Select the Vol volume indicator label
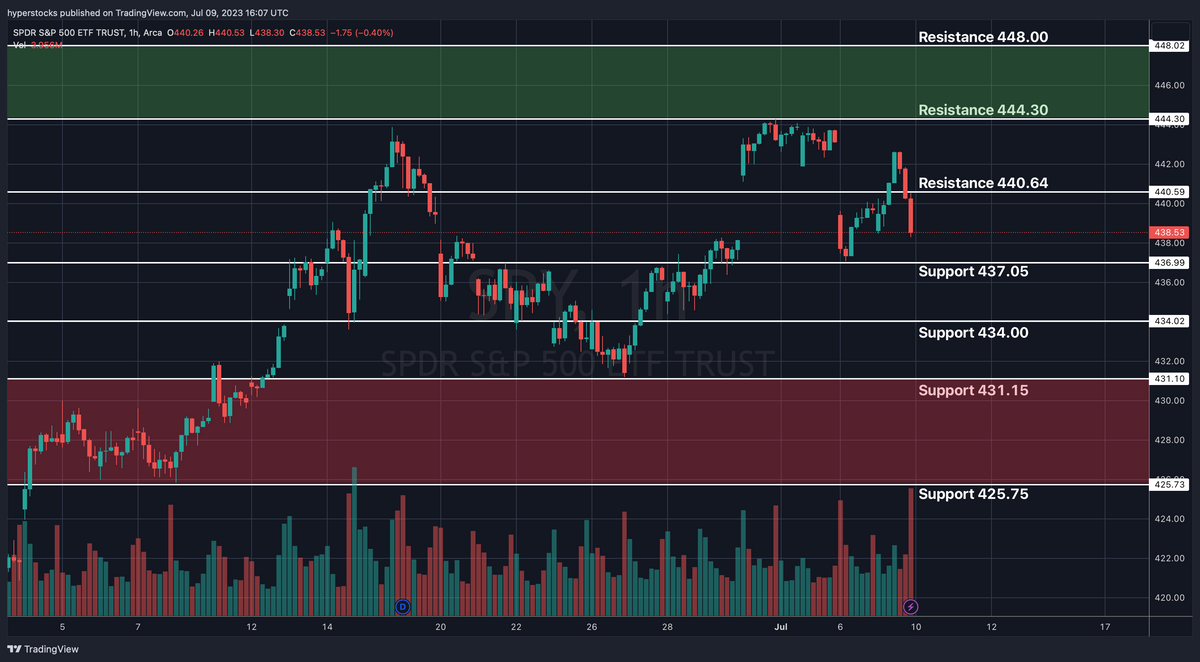Screen dimensions: 1200x662 click(x=18, y=44)
